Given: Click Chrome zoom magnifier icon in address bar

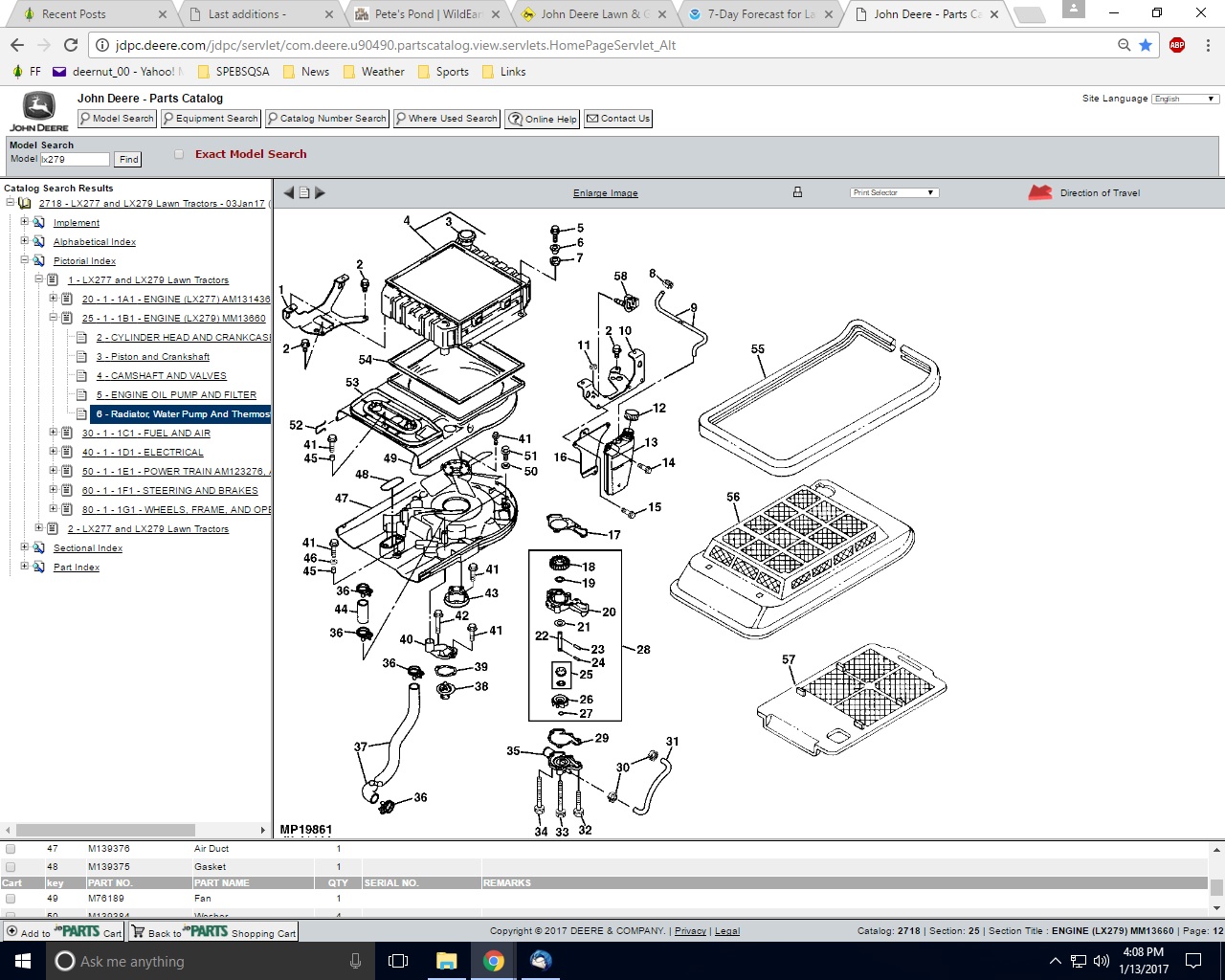Looking at the screenshot, I should 1125,45.
